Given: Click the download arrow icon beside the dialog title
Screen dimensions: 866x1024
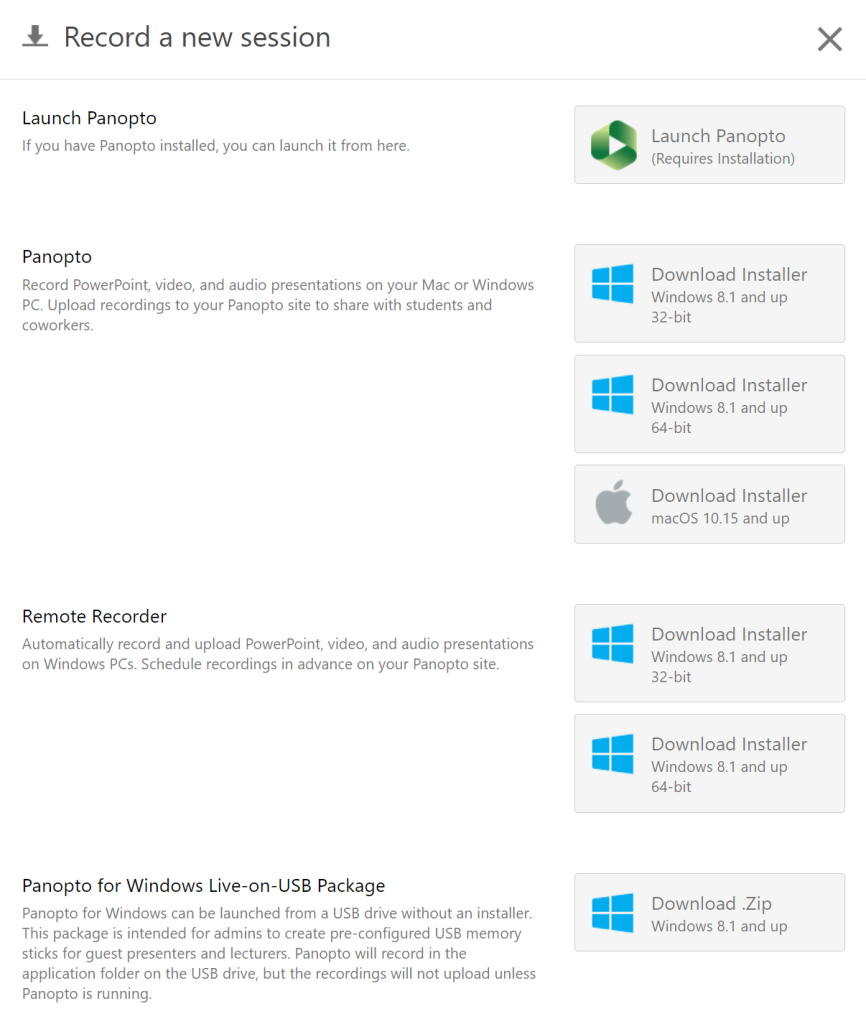Looking at the screenshot, I should coord(35,37).
